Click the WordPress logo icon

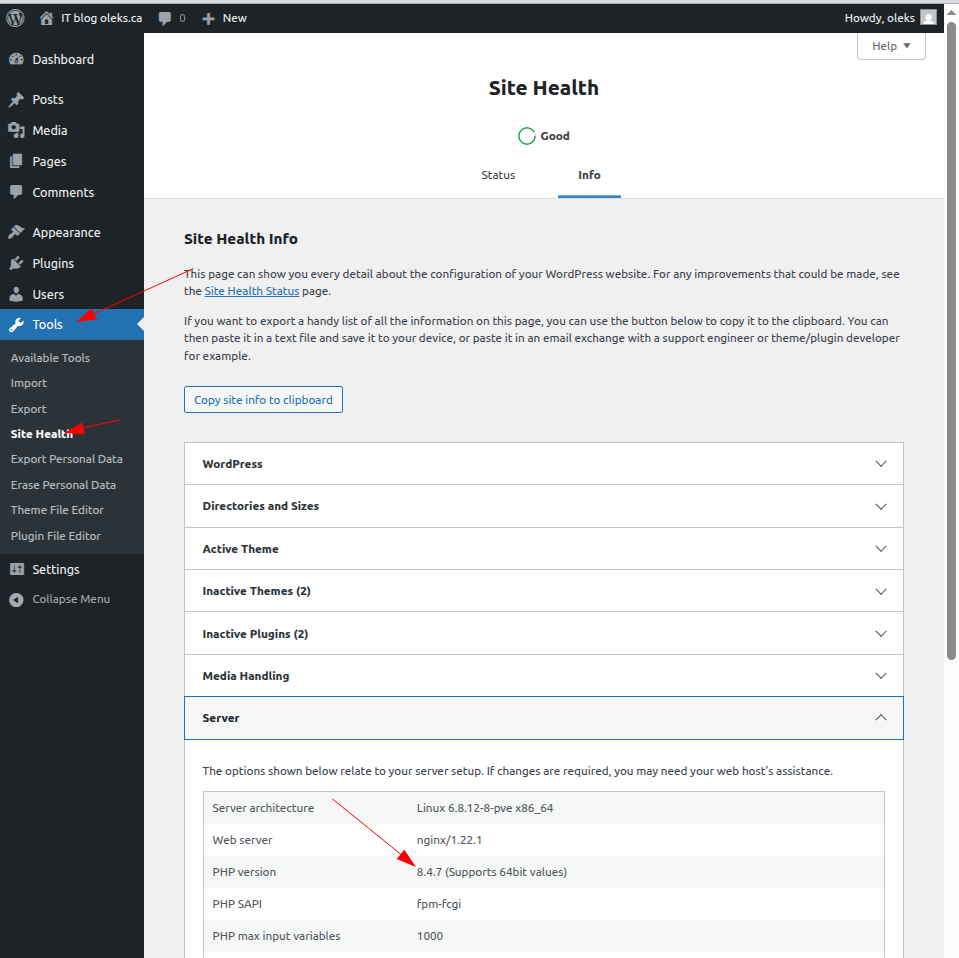(x=15, y=18)
